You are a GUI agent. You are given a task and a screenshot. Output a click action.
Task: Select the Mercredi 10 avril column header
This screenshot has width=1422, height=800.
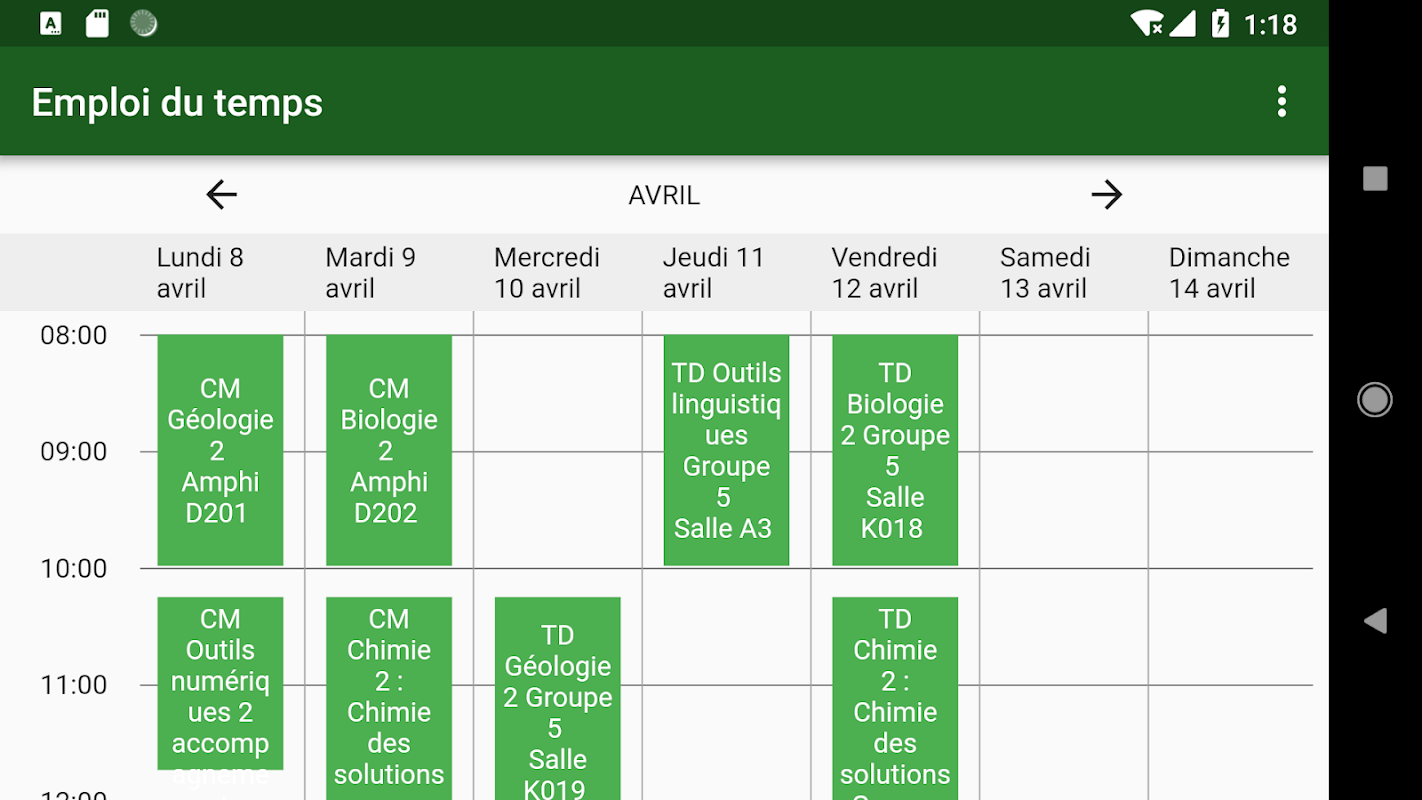pos(547,272)
